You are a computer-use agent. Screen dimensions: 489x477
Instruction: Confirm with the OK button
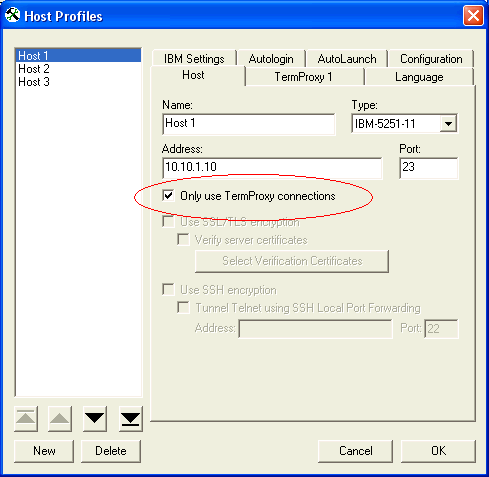[x=438, y=451]
